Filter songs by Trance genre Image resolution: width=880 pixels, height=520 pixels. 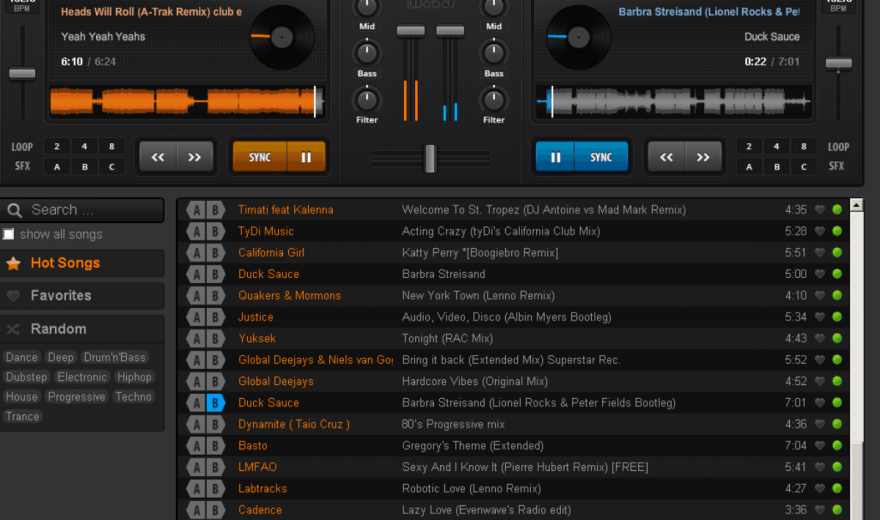(x=22, y=416)
